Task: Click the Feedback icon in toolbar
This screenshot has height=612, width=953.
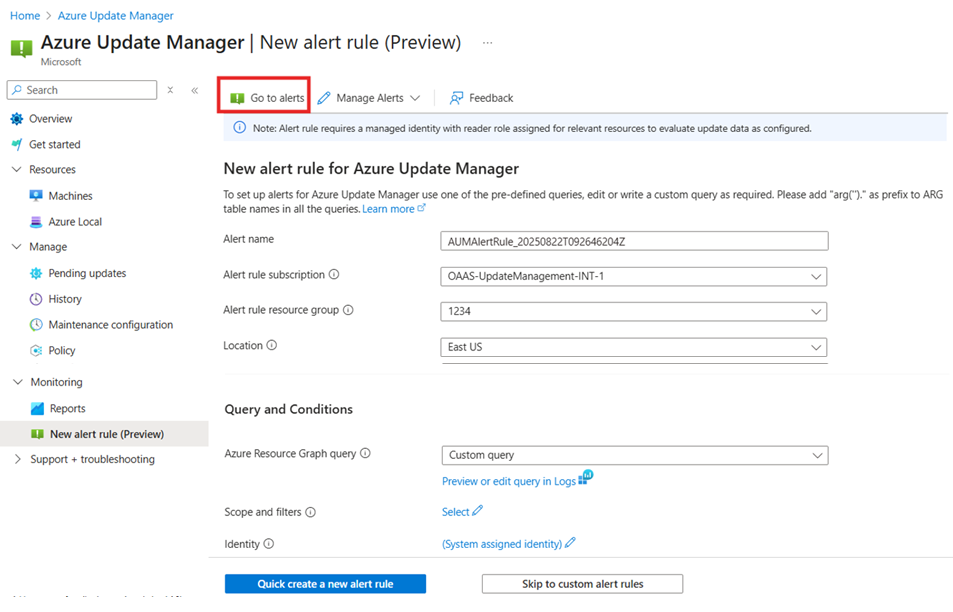Action: pos(456,98)
